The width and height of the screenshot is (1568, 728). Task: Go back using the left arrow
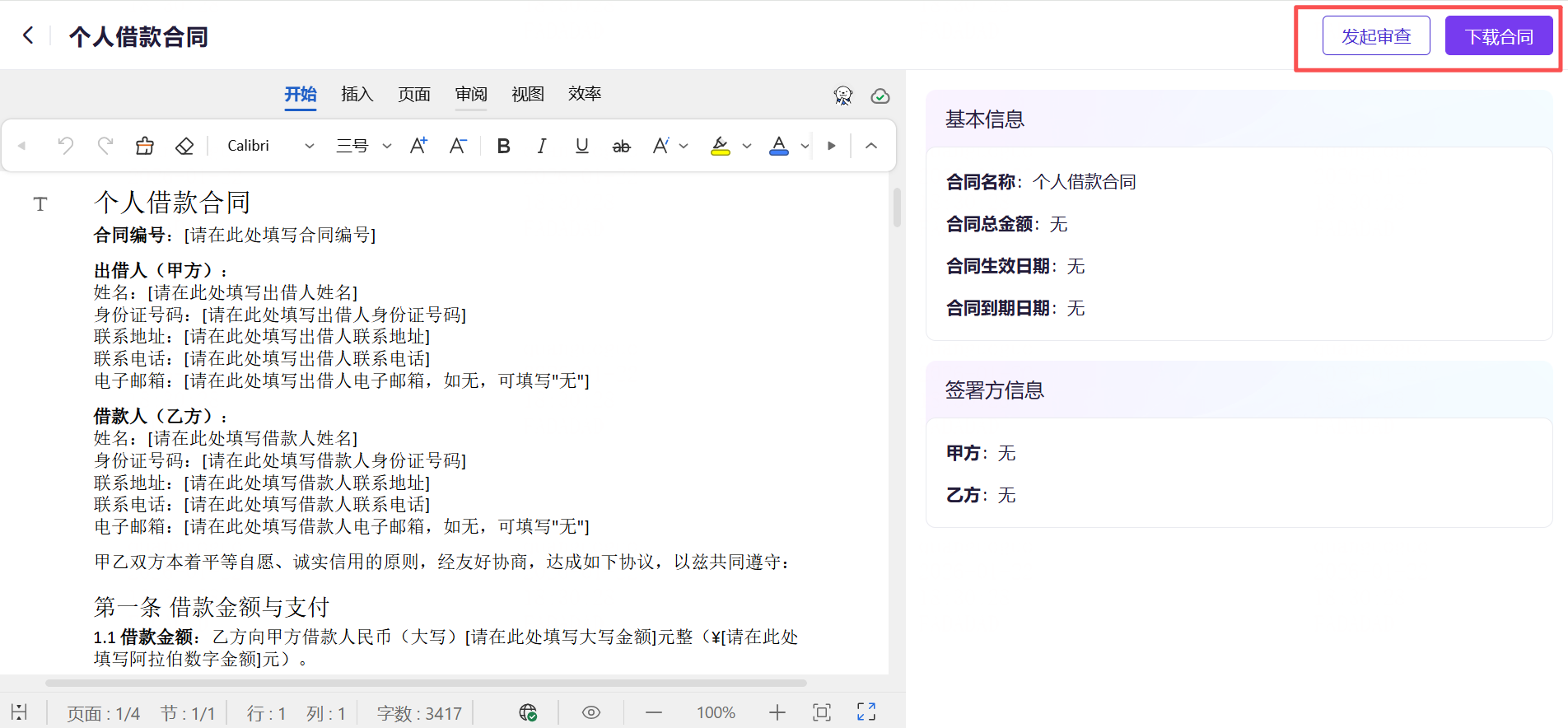tap(28, 35)
